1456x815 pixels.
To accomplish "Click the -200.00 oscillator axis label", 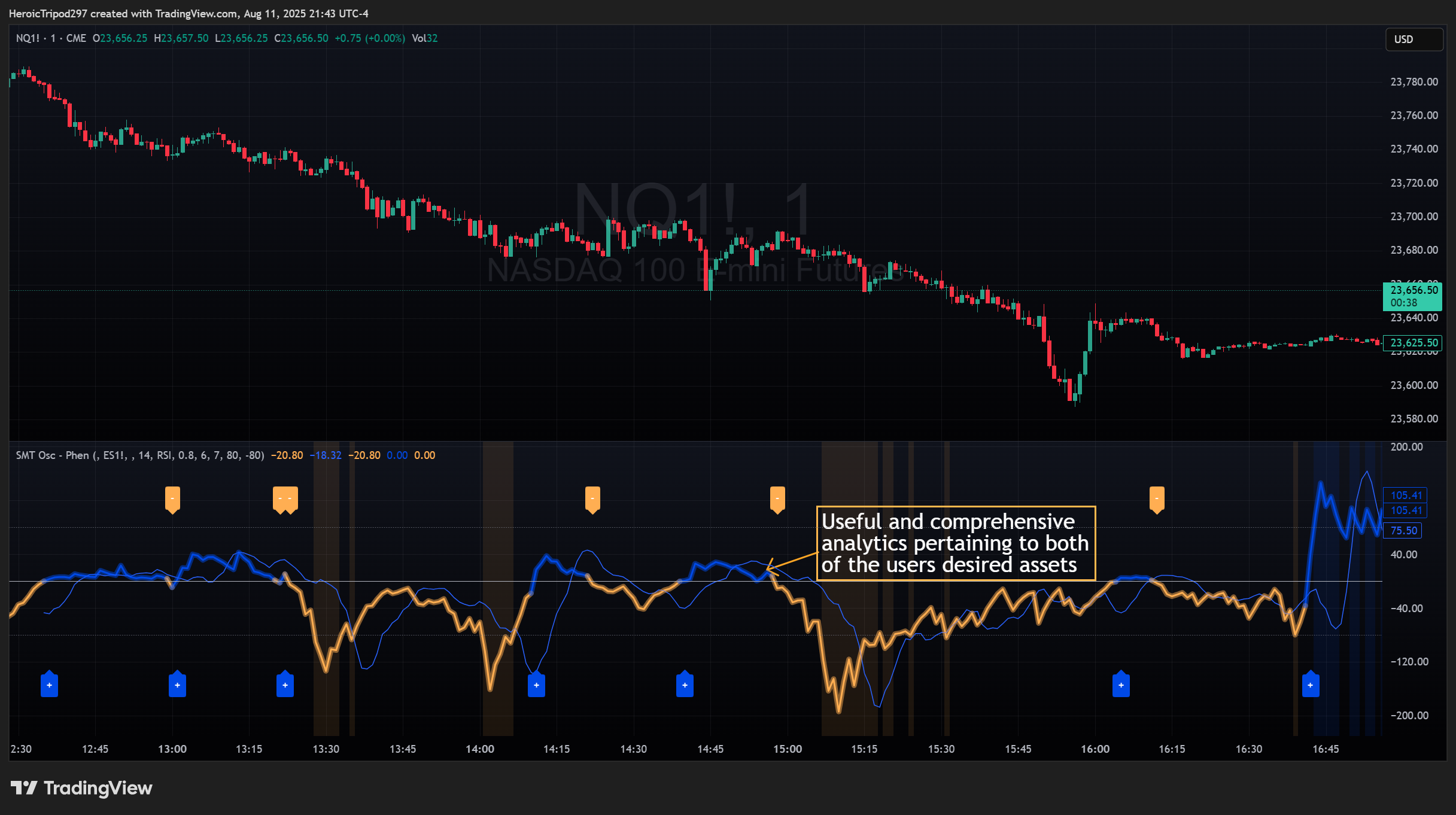I will (x=1409, y=716).
